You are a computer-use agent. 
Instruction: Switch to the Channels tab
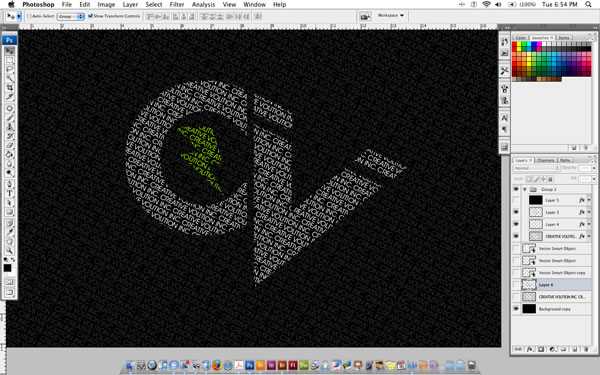point(546,160)
